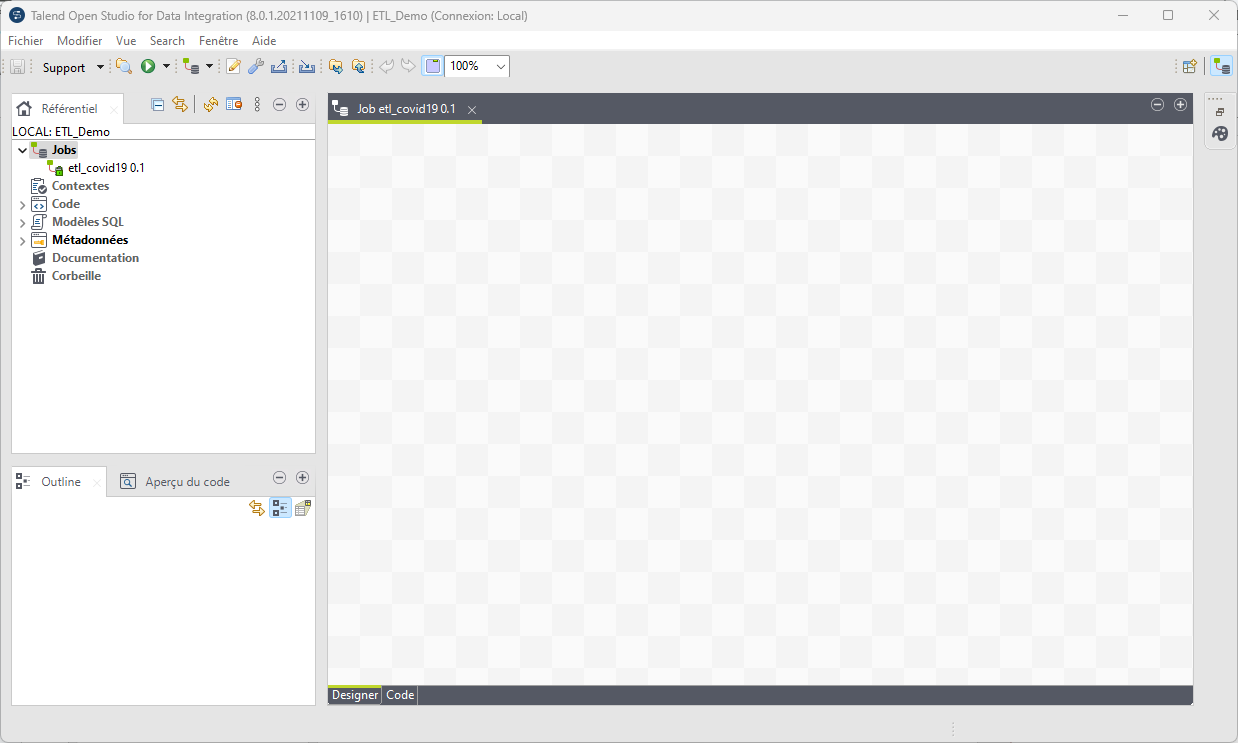Open the Search menu
Image resolution: width=1238 pixels, height=743 pixels.
[167, 41]
